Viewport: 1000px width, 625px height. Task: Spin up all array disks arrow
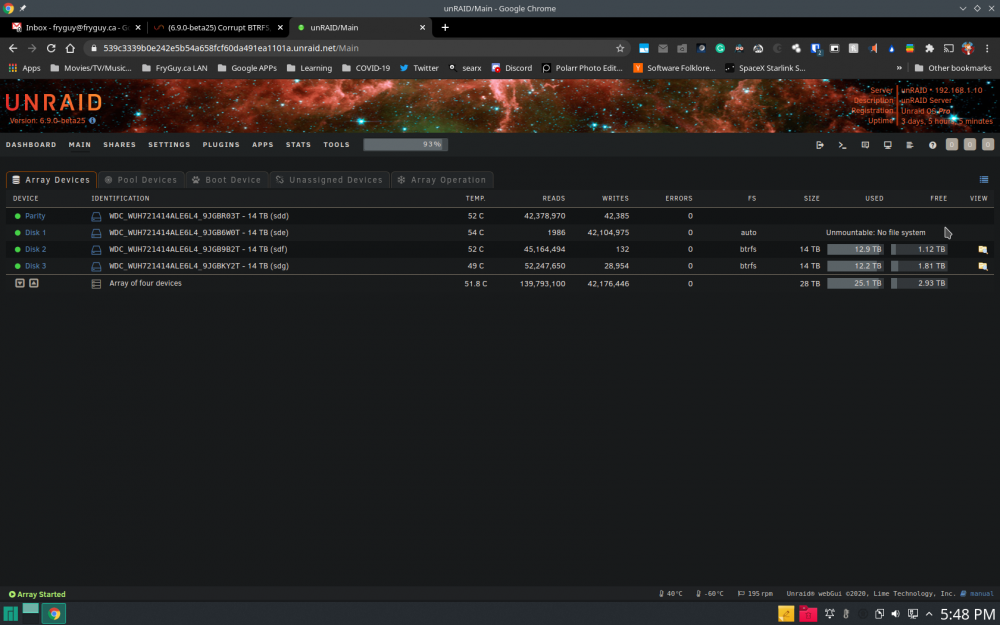(x=34, y=283)
